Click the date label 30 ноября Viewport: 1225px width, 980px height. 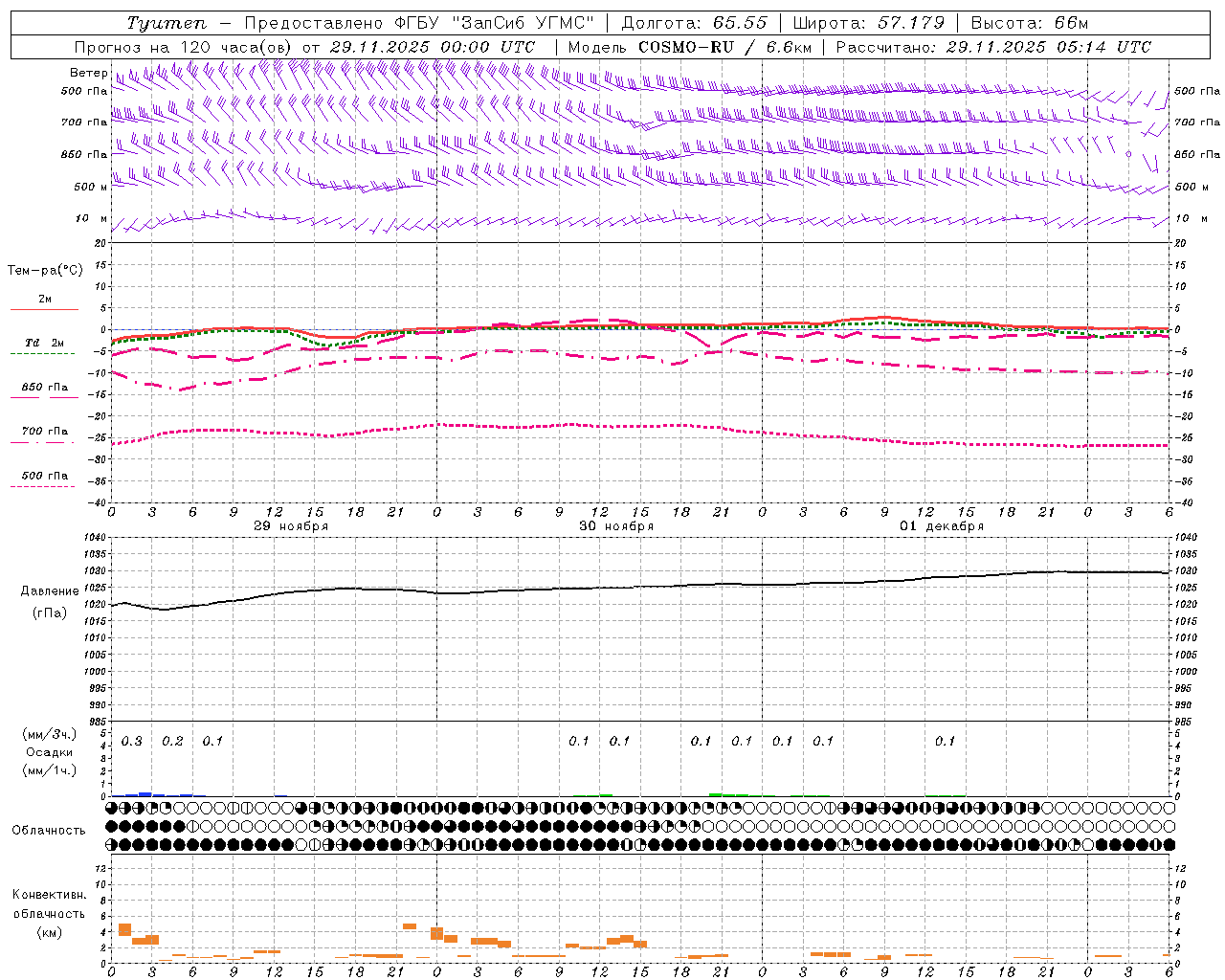(x=616, y=526)
